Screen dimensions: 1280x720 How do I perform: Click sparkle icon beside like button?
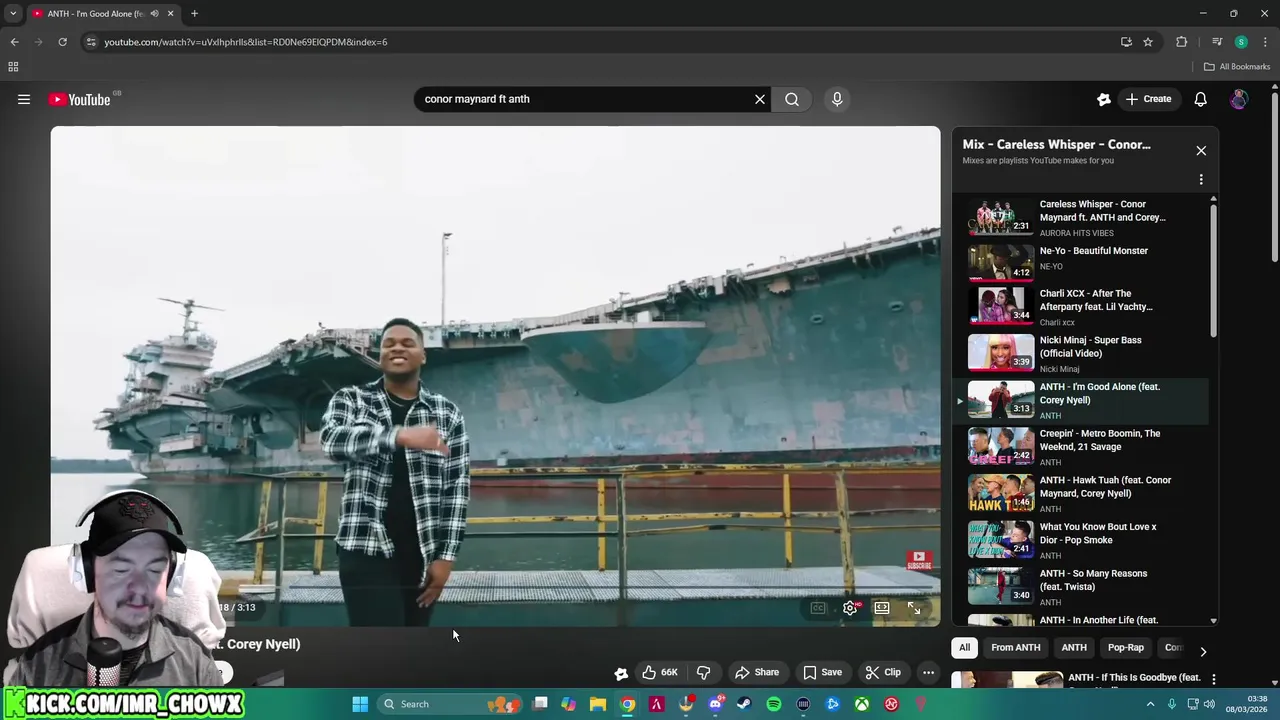[621, 673]
